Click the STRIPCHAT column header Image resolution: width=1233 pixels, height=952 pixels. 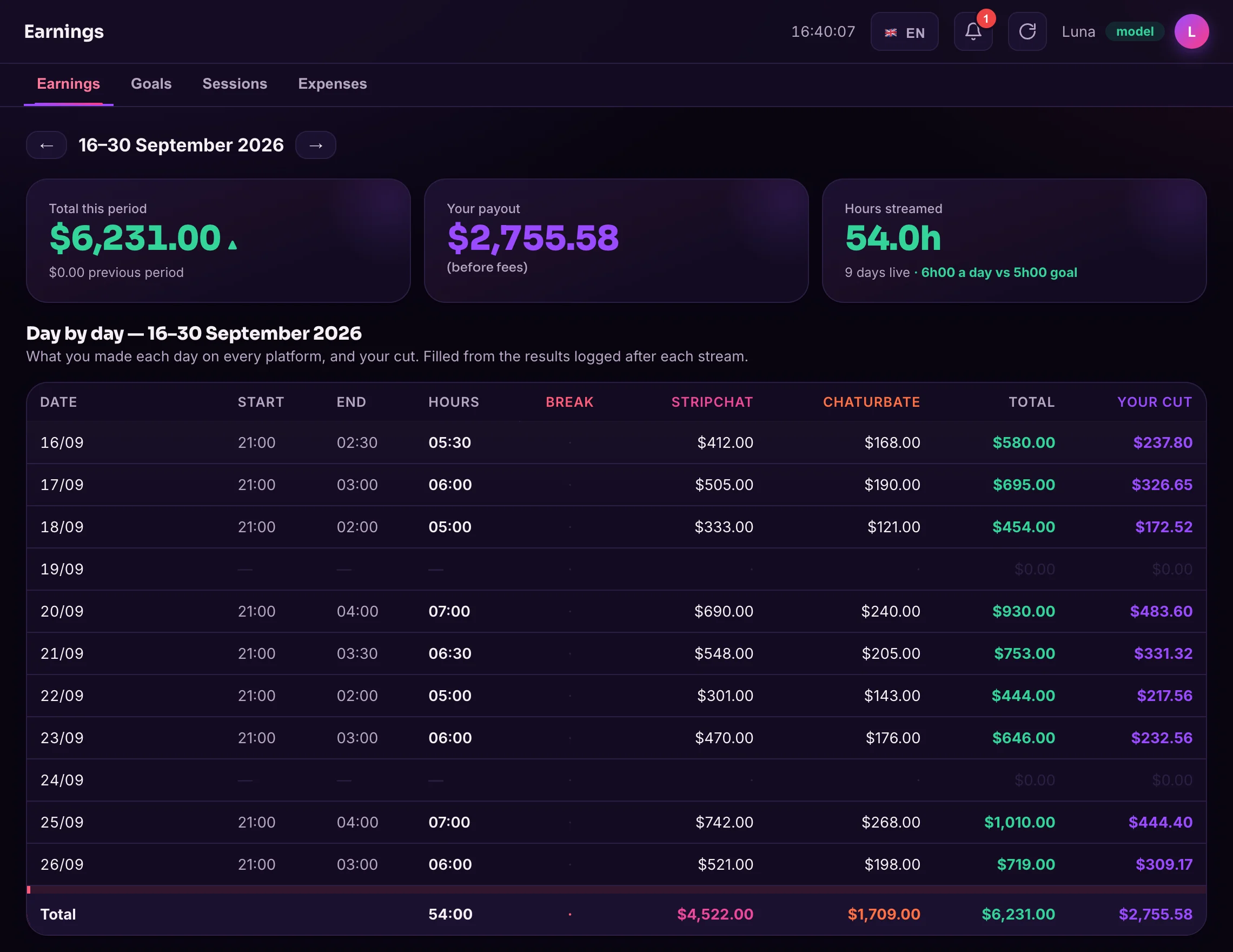712,402
